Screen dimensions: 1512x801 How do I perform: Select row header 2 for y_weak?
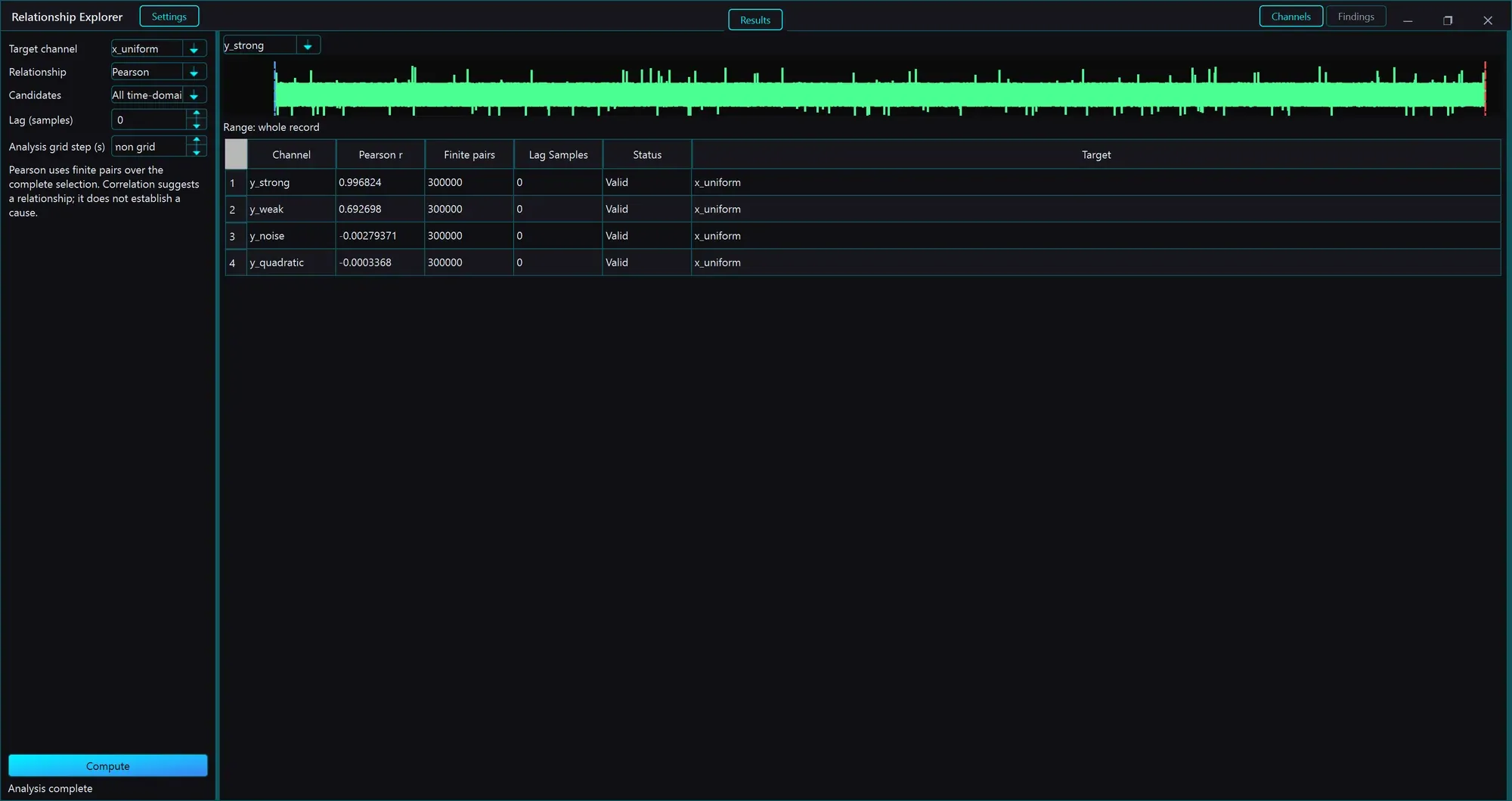(236, 209)
